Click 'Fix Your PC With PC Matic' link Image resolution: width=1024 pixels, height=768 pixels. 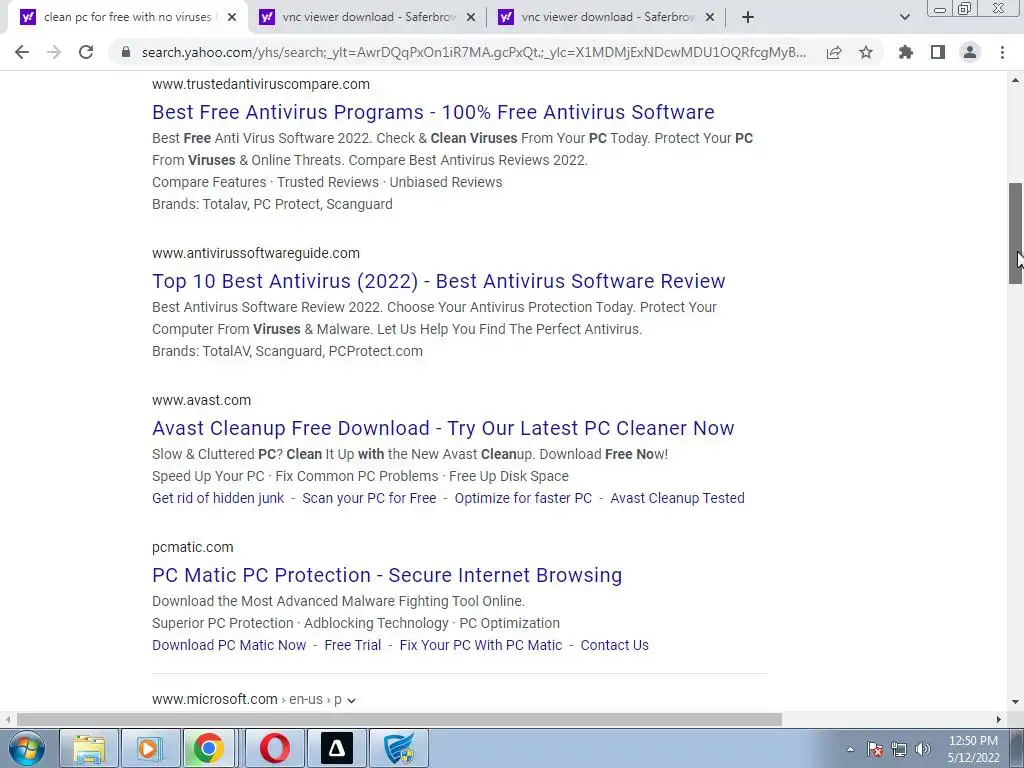[481, 645]
